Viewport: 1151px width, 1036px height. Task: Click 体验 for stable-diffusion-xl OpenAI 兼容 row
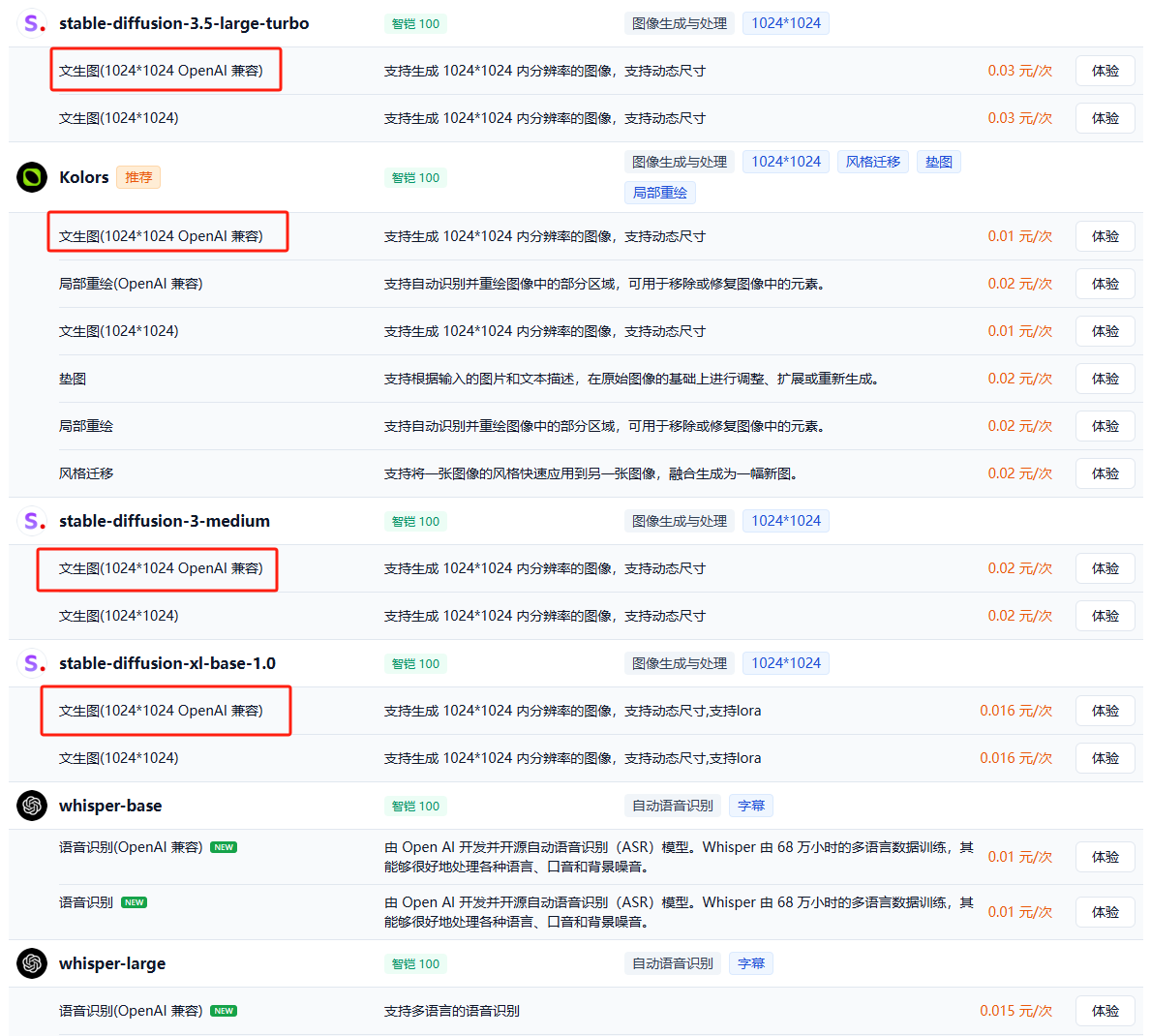tap(1105, 711)
